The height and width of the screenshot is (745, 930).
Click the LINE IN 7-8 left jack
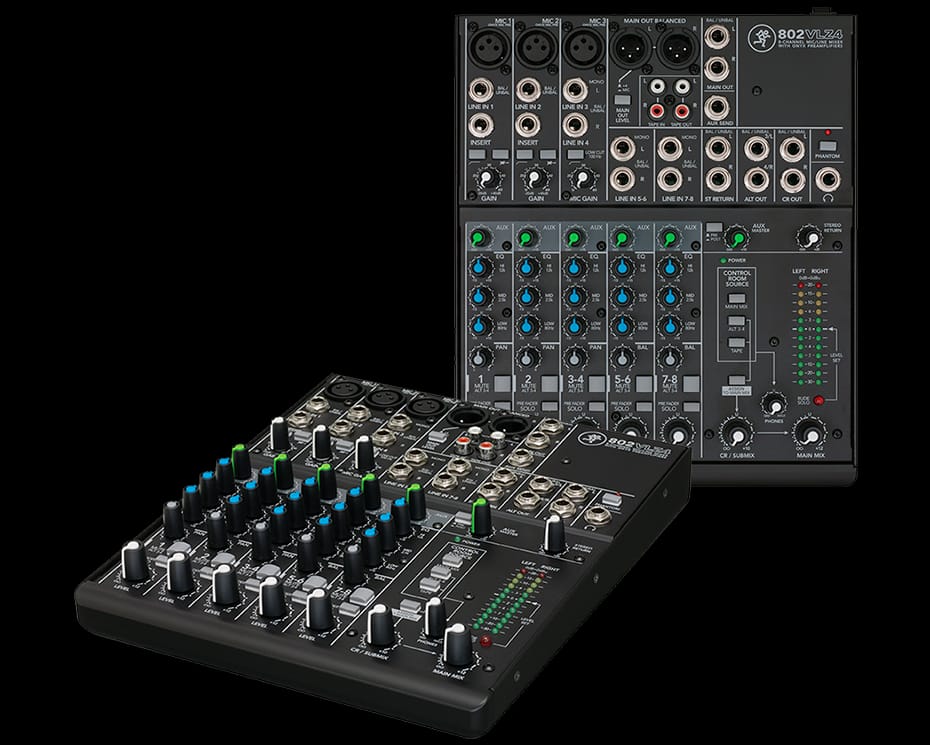point(670,149)
